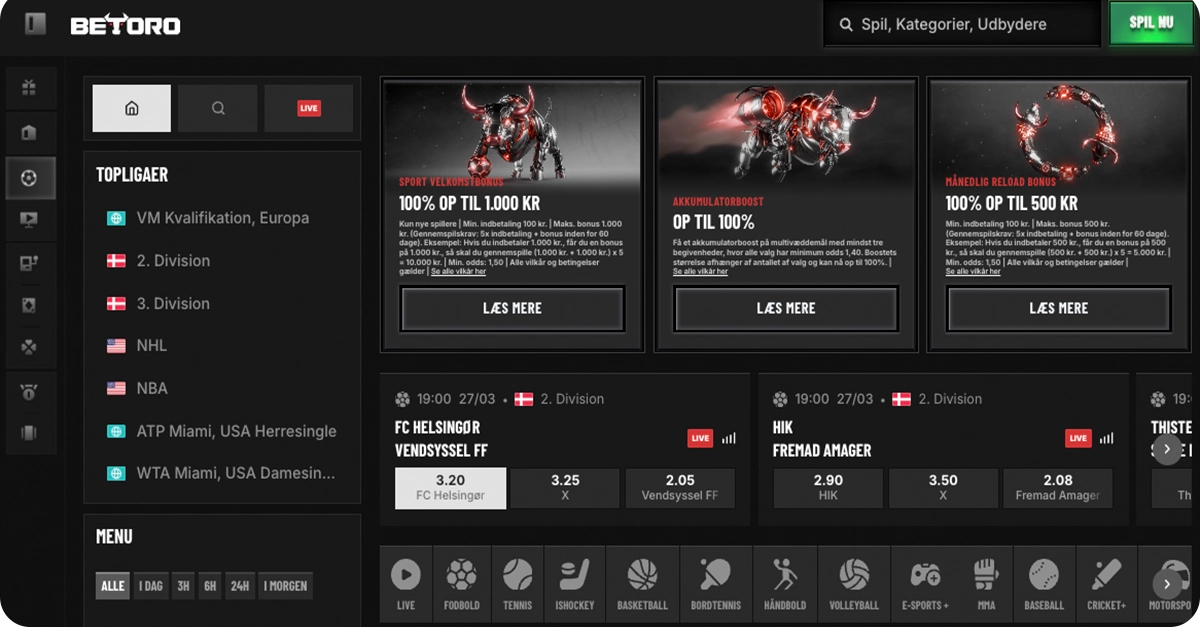The height and width of the screenshot is (627, 1200).
Task: Click the BETORO logo
Action: 126,25
